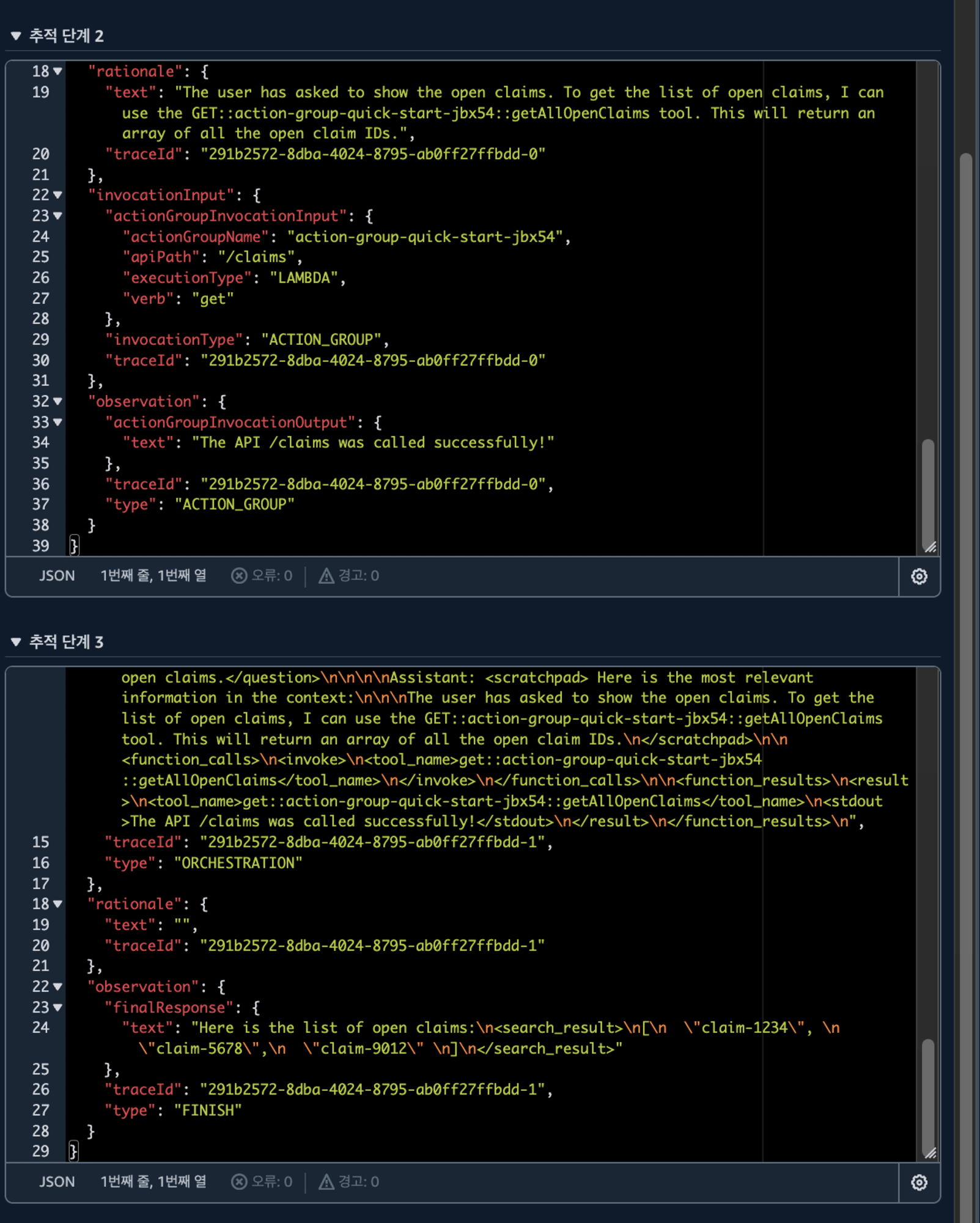The width and height of the screenshot is (980, 1223).
Task: Click the empty rationale "text": "" line in step 3
Action: 152,925
